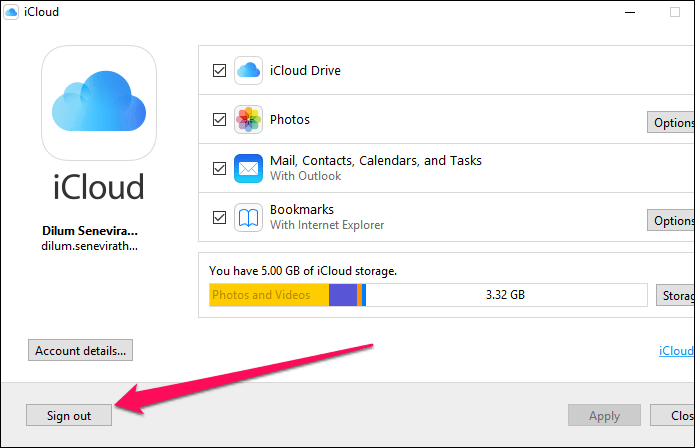Toggle Mail, Contacts, Calendars, and Tasks checkbox
The width and height of the screenshot is (695, 448).
coord(219,168)
